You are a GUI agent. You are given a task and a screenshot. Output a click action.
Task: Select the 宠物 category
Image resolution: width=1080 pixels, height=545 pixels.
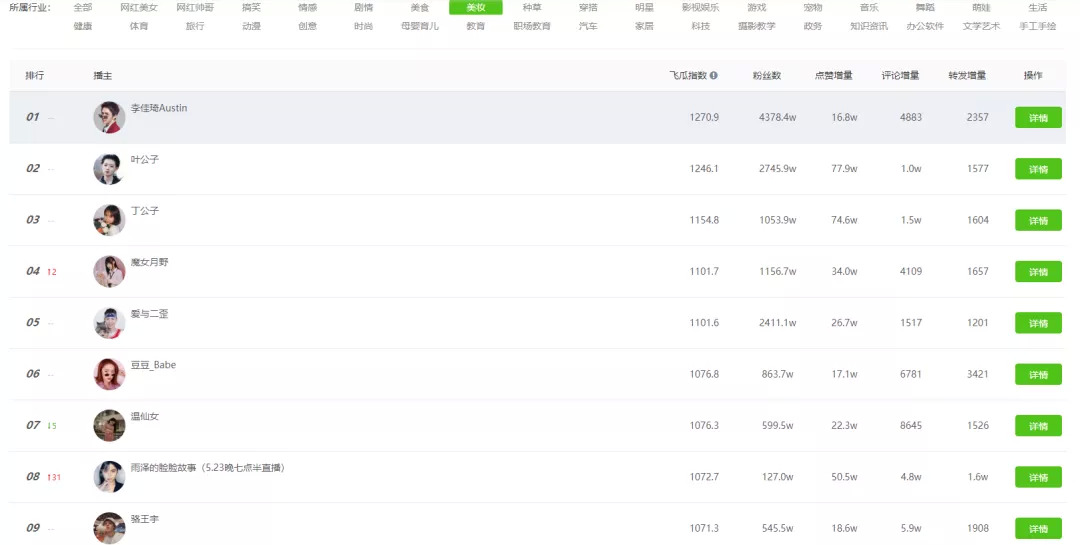(x=813, y=8)
